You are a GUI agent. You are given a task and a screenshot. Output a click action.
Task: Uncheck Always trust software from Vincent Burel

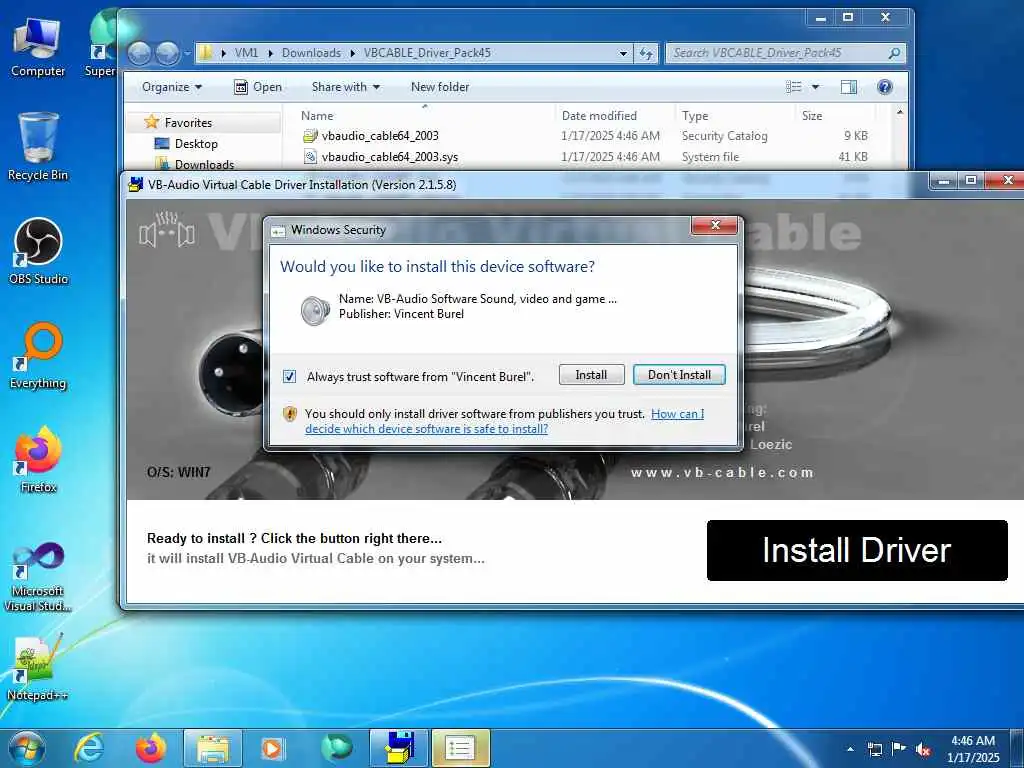(x=289, y=376)
